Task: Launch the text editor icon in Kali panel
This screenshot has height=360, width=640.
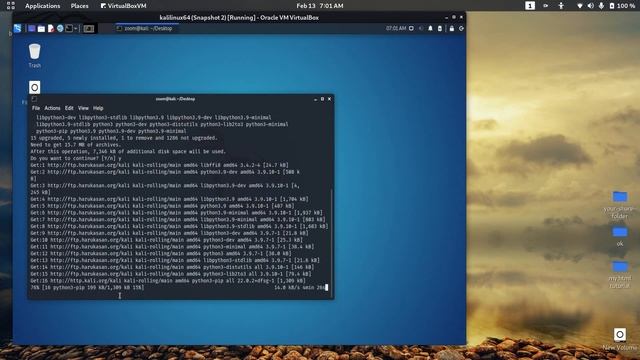Action: (51, 28)
